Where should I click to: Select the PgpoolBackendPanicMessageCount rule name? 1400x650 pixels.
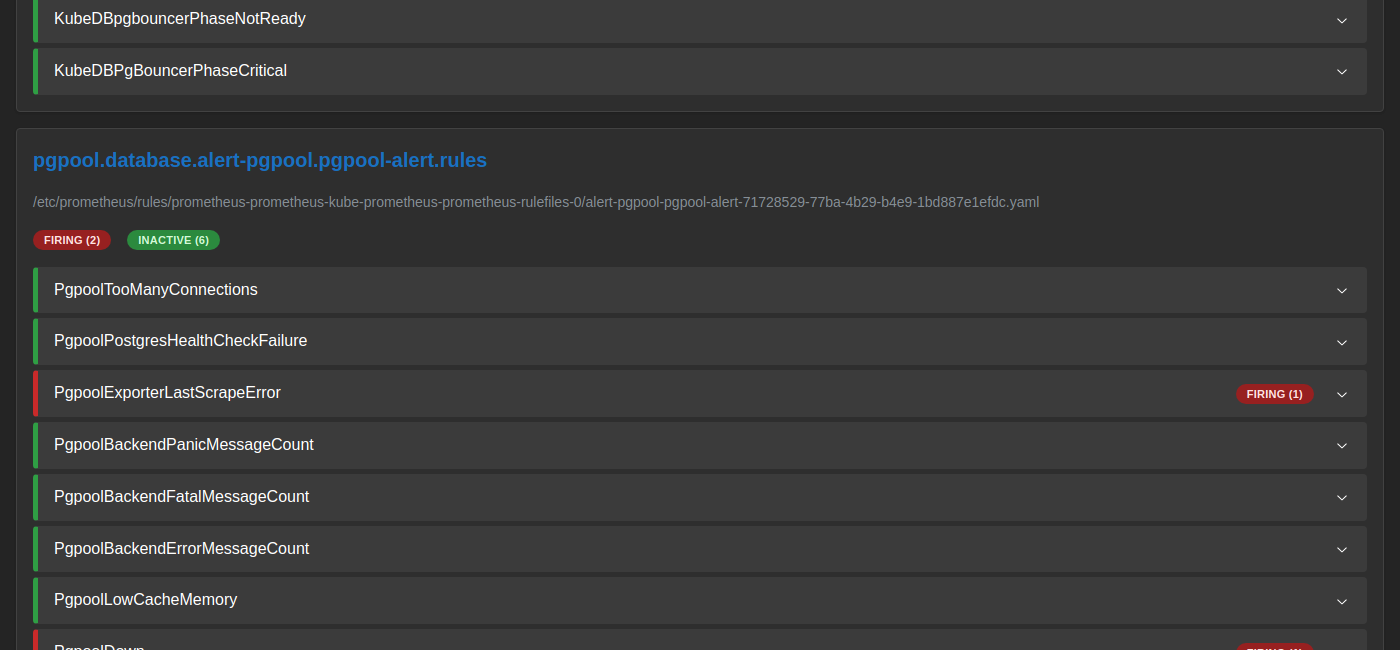(x=184, y=445)
